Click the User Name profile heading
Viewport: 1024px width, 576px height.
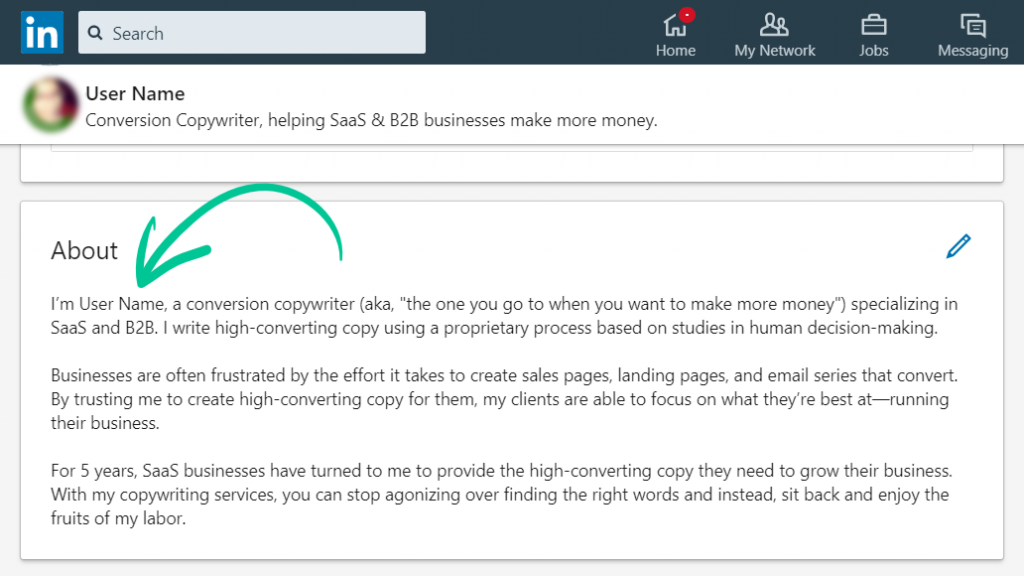[135, 93]
